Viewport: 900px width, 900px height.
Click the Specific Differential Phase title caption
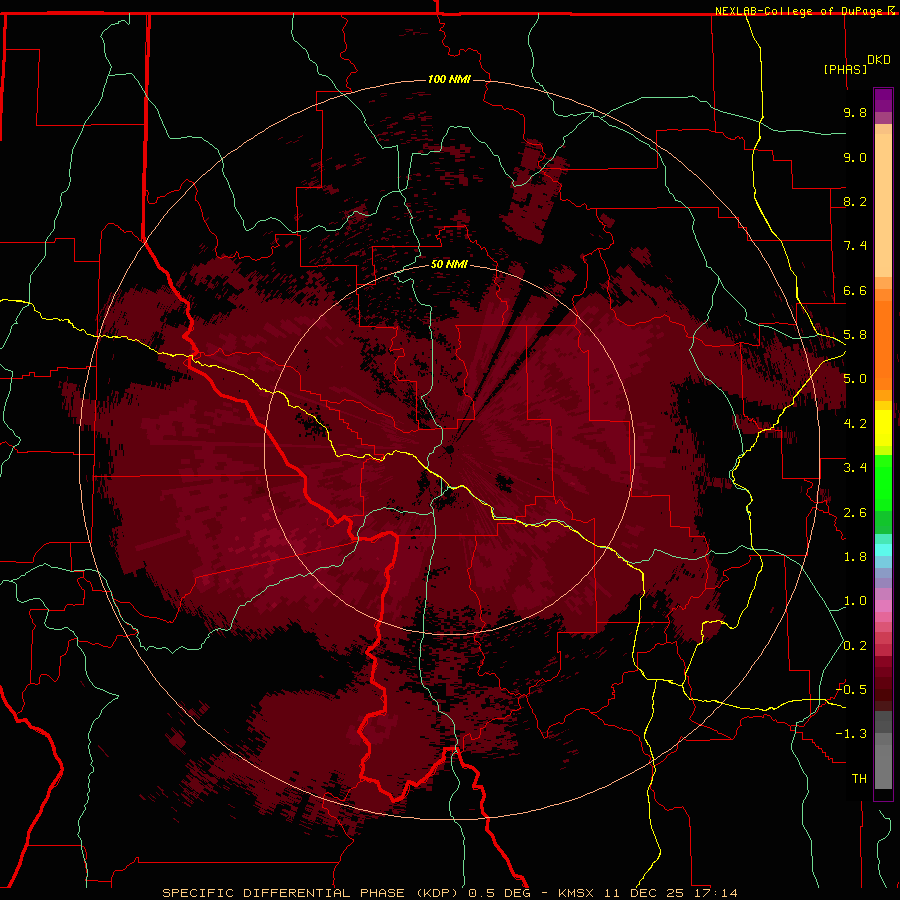(313, 893)
